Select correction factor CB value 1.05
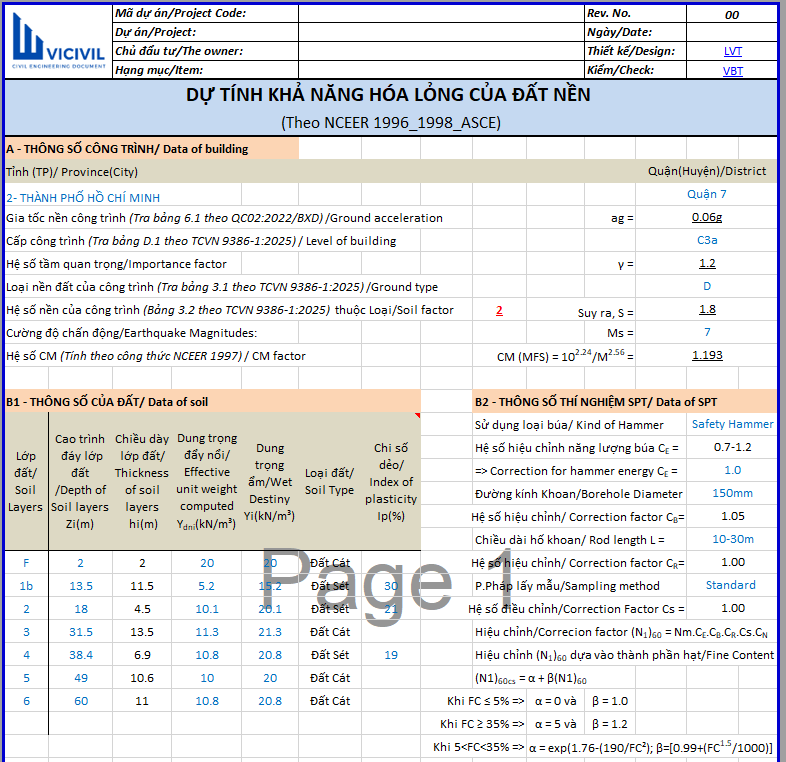The image size is (786, 762). [732, 516]
